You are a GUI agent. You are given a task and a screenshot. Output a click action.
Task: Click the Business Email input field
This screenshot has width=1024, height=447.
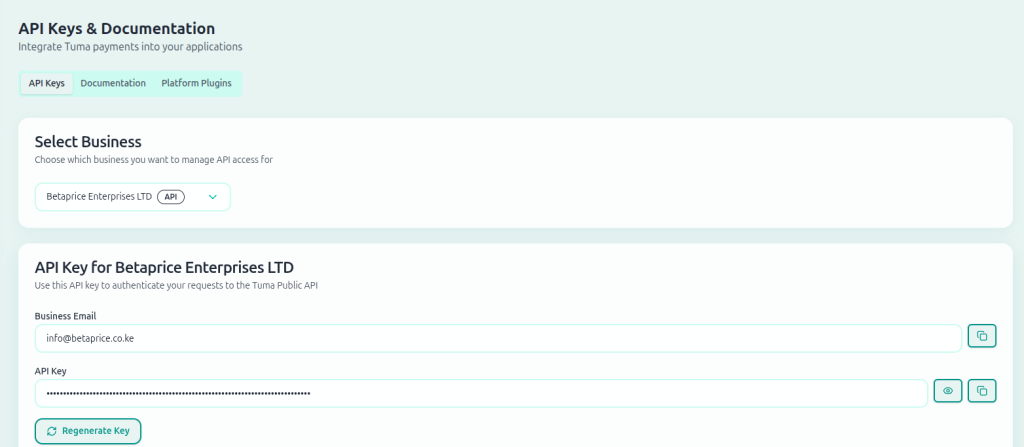(498, 338)
